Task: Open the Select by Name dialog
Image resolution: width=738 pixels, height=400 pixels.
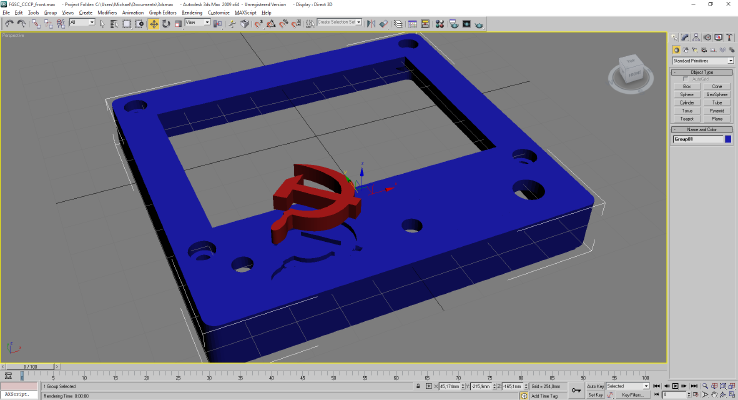Action: pyautogui.click(x=114, y=24)
